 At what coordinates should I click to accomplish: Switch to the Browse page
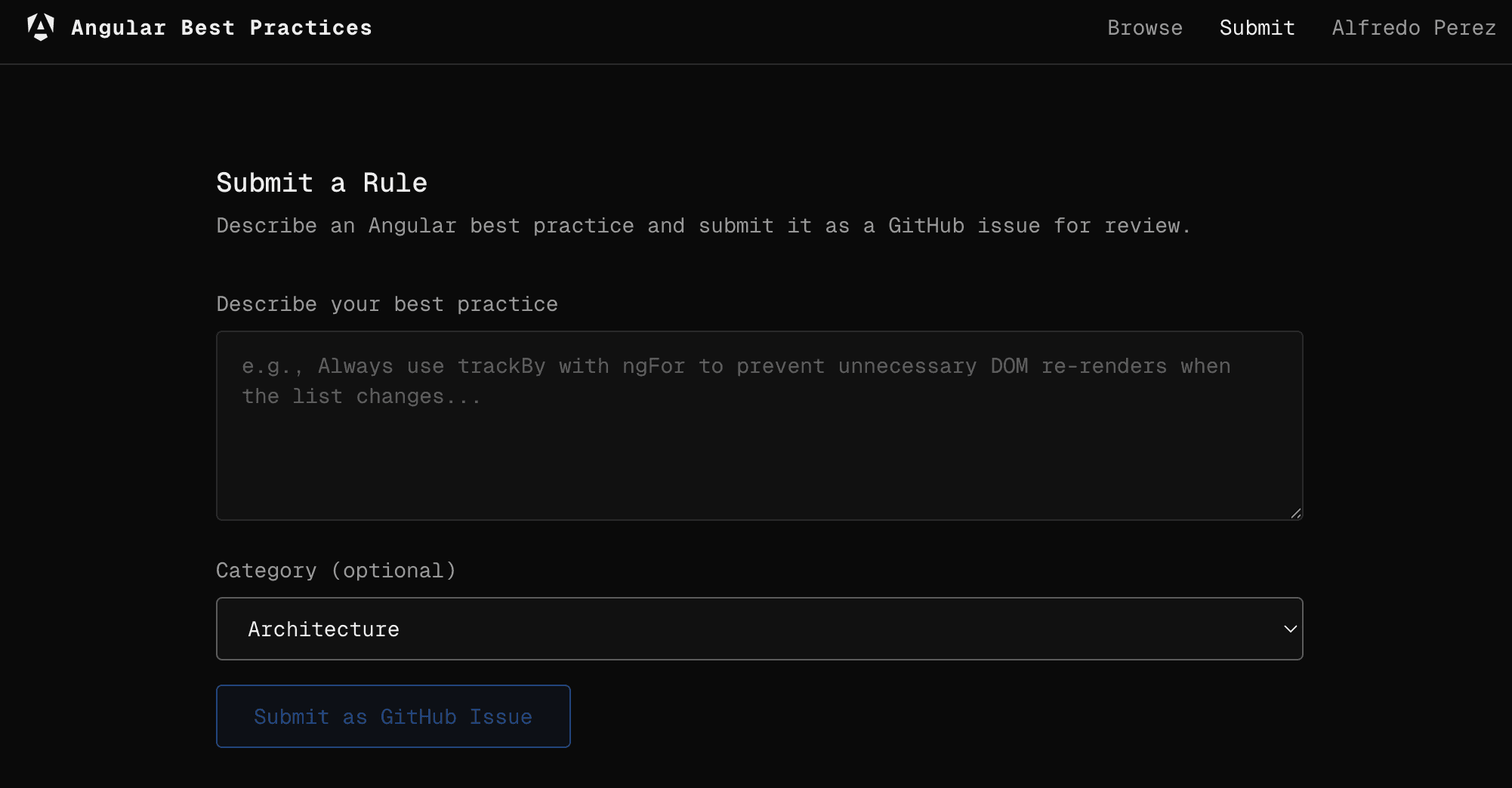[x=1145, y=28]
